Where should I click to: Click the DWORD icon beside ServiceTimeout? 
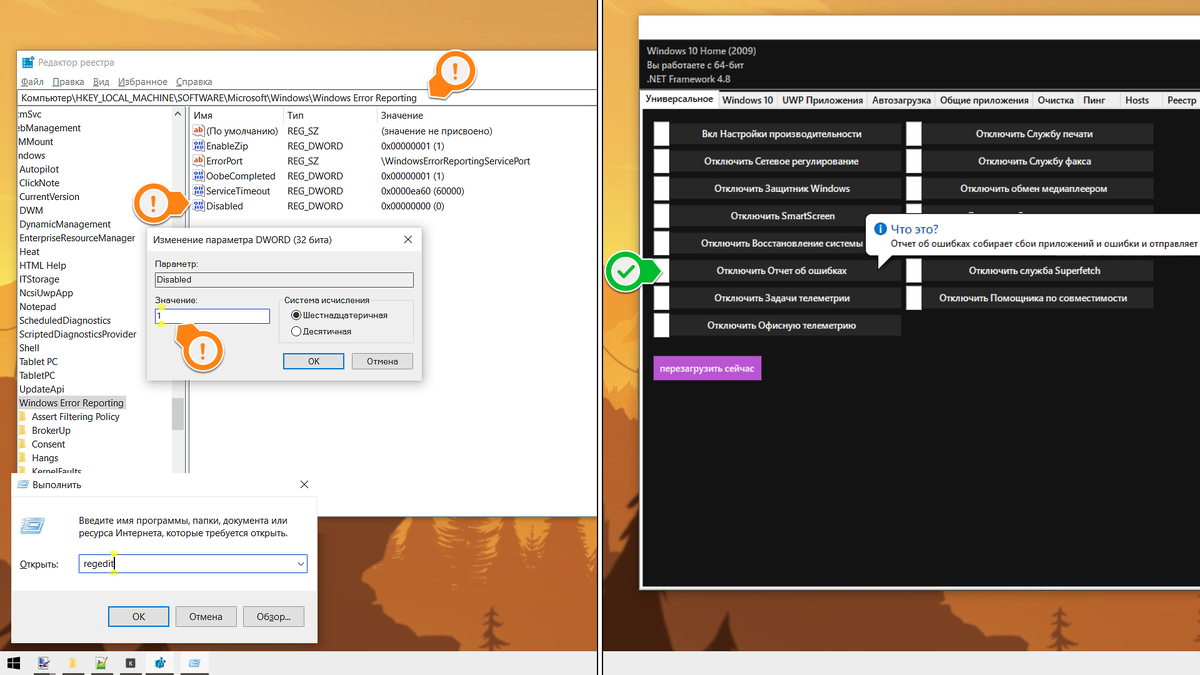point(198,191)
